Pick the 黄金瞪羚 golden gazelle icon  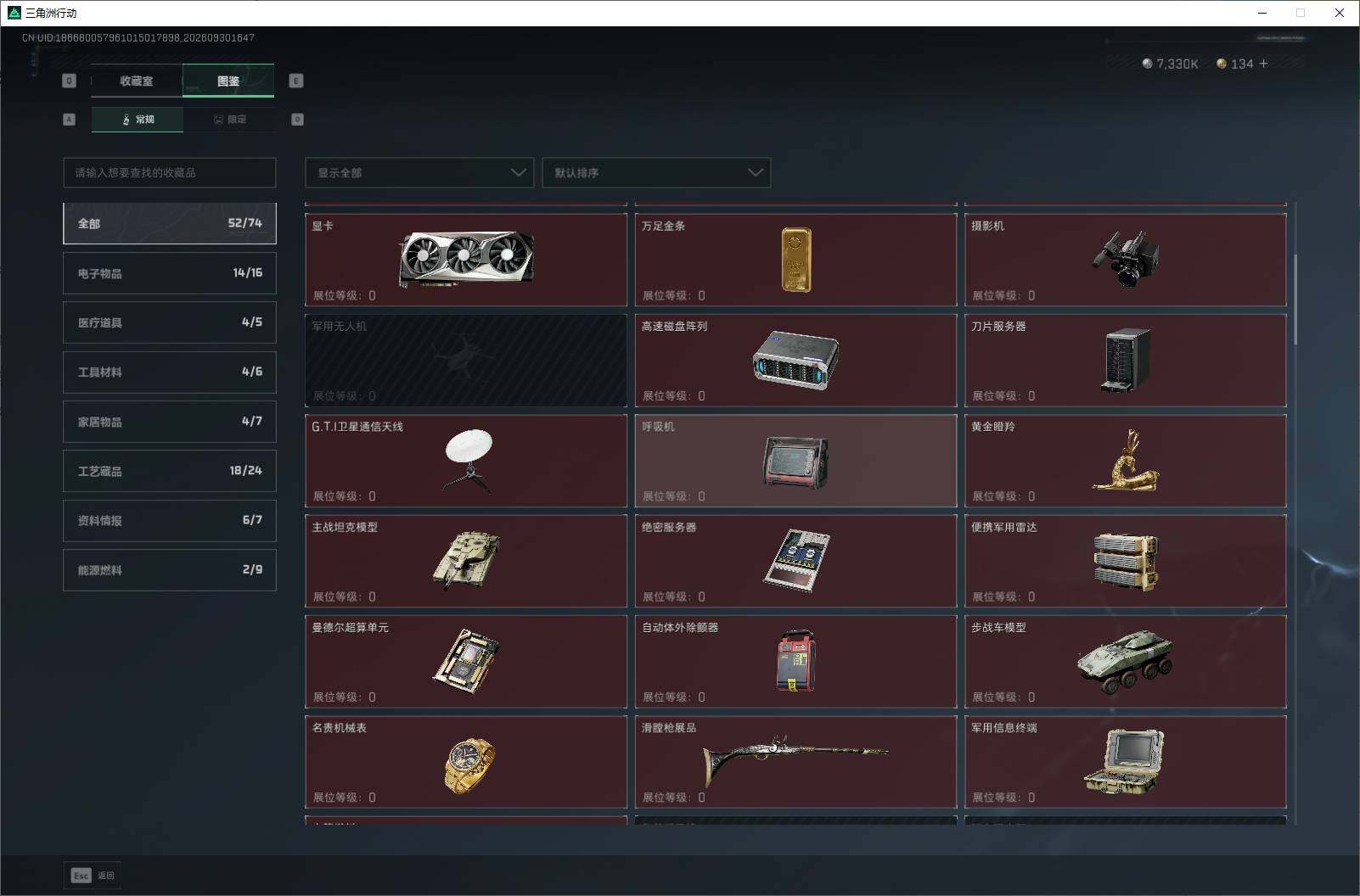coord(1126,461)
